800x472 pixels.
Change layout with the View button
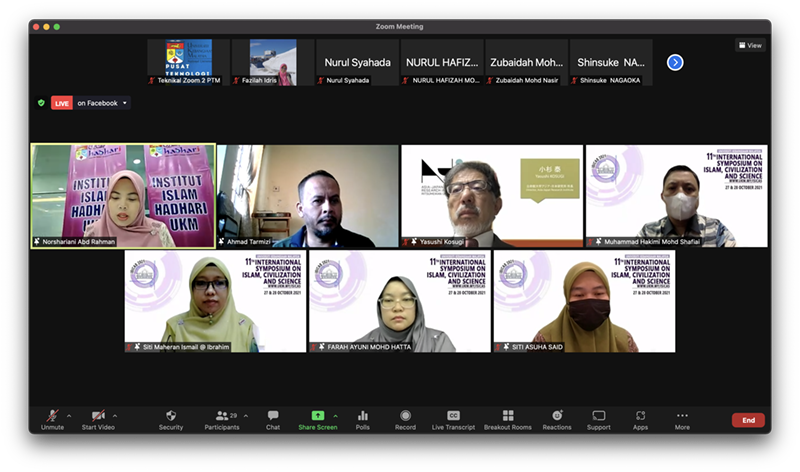pos(750,45)
